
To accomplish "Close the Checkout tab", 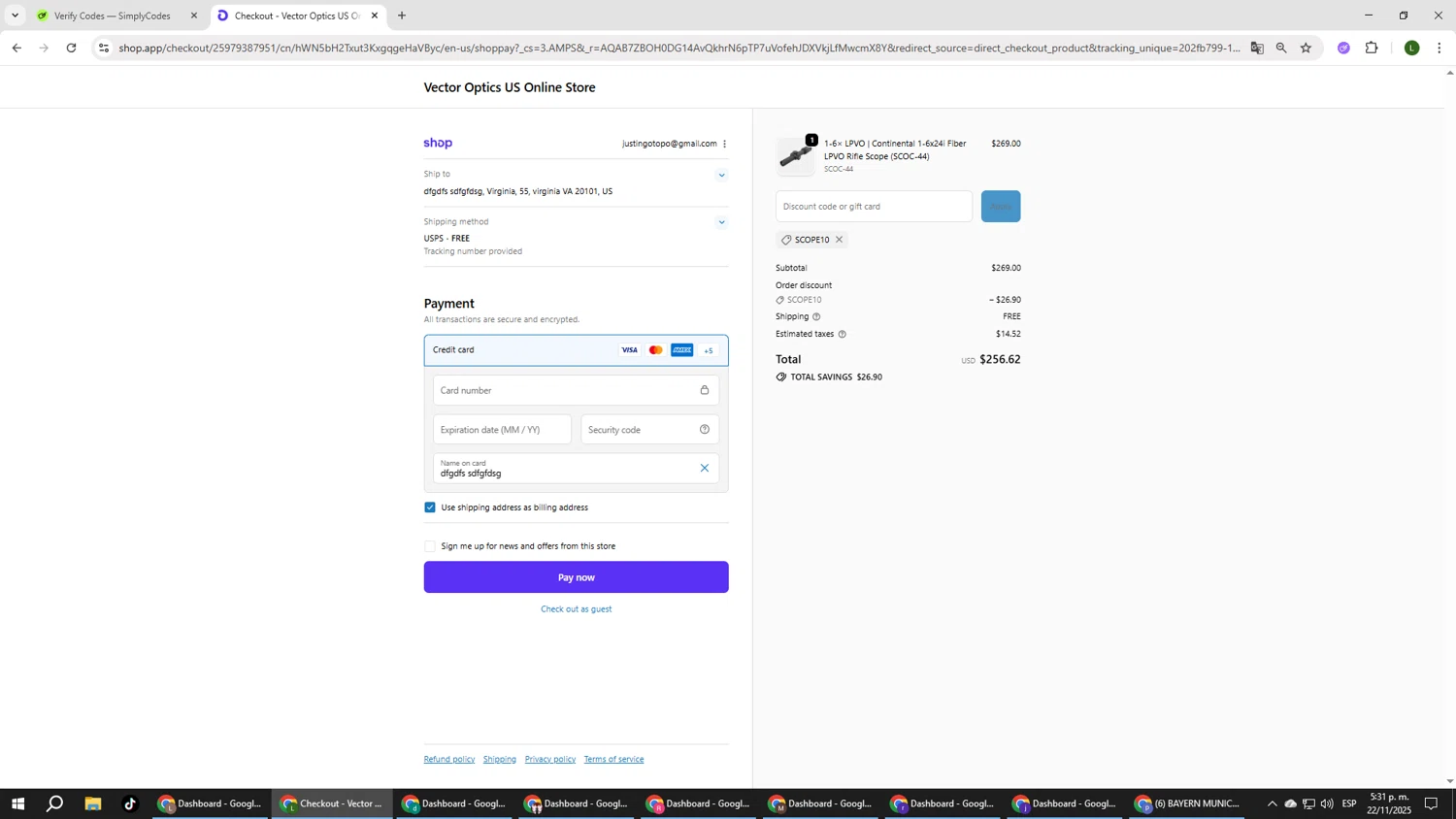I will pyautogui.click(x=375, y=16).
